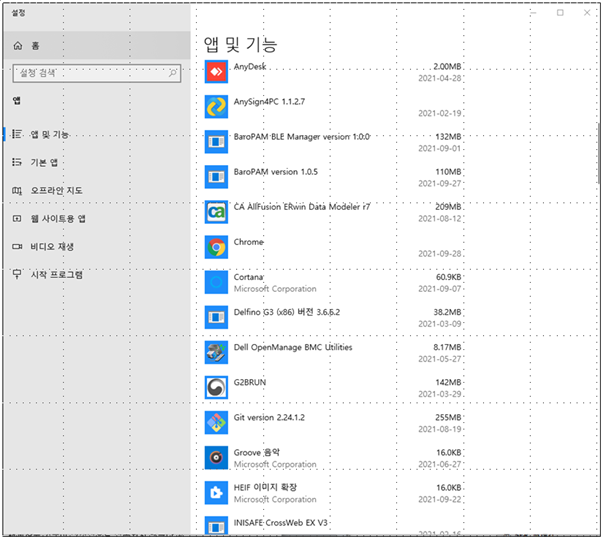Click the home icon beside 홈
Viewport: 603px width, 540px height.
(18, 46)
